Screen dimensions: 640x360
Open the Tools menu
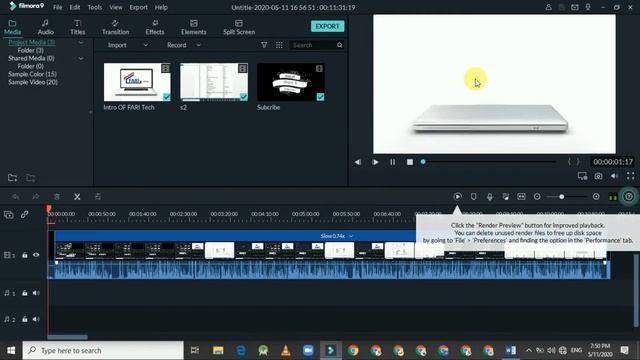point(95,7)
